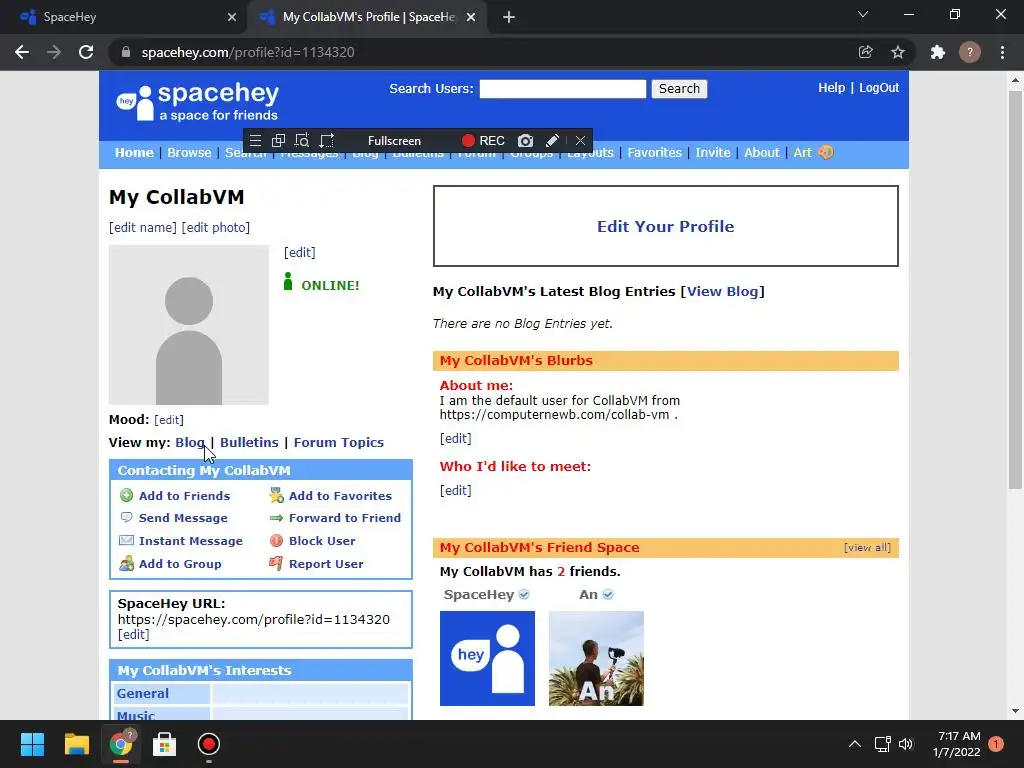The width and height of the screenshot is (1024, 768).
Task: Click the Report User flag icon
Action: tap(276, 563)
